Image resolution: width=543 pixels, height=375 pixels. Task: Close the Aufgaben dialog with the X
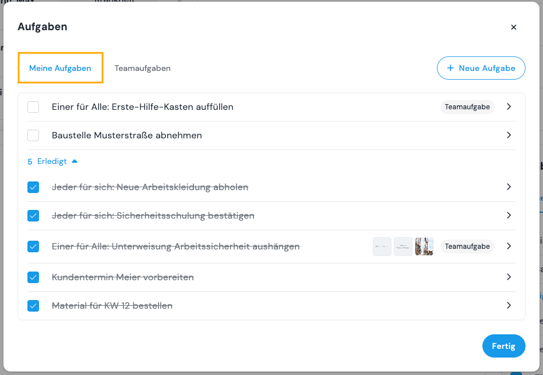[x=514, y=27]
